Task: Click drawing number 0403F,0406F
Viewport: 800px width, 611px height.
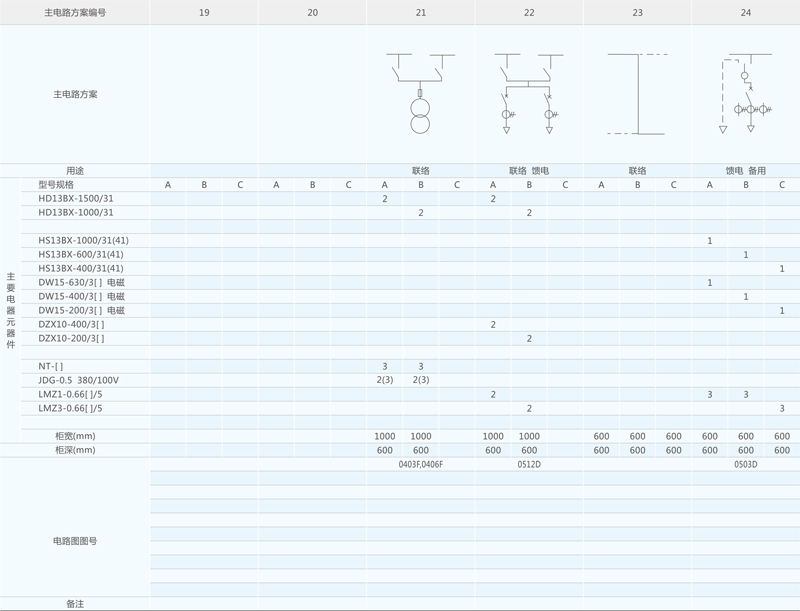Action: 420,465
